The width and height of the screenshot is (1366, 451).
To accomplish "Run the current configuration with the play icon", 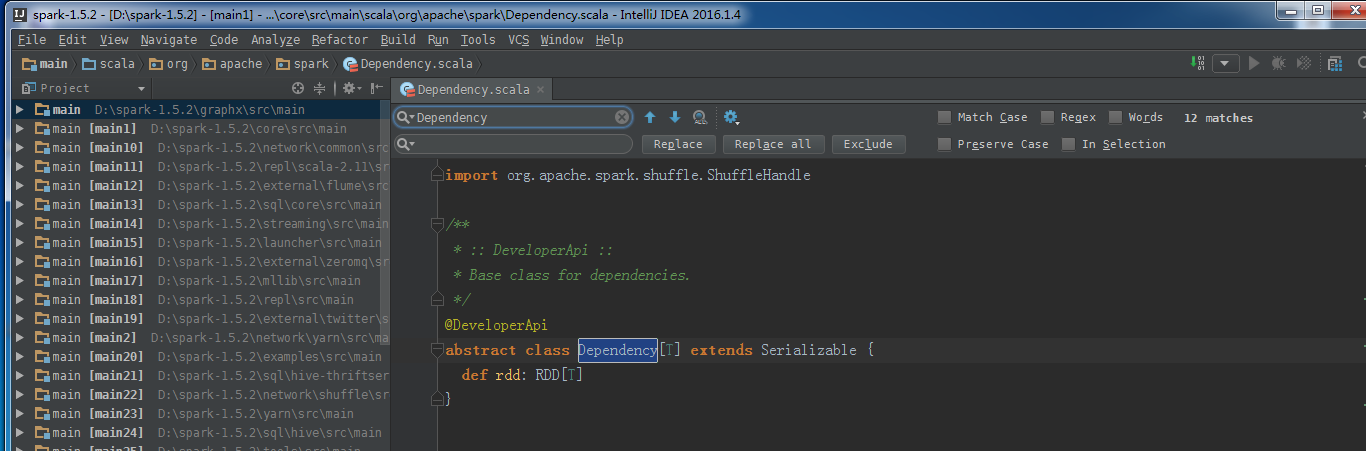I will [x=1254, y=64].
